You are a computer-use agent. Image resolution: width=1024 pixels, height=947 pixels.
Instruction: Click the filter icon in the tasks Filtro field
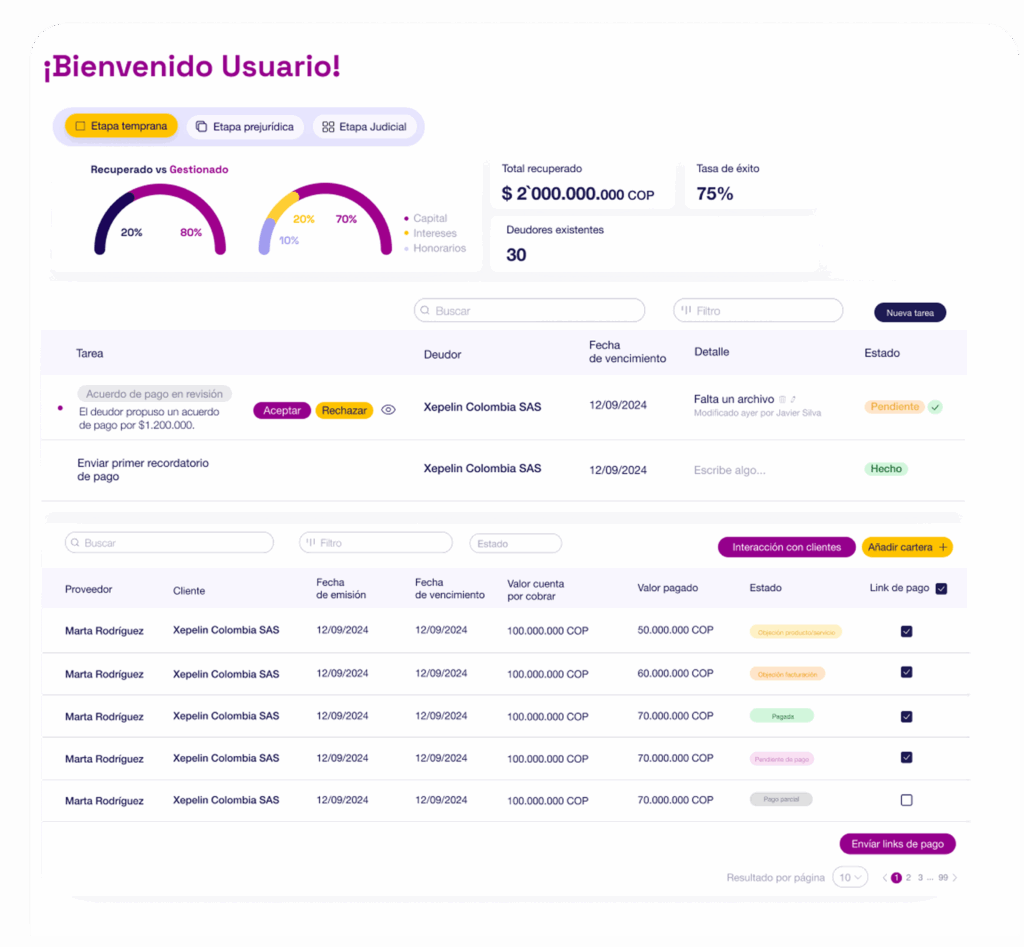coord(686,311)
